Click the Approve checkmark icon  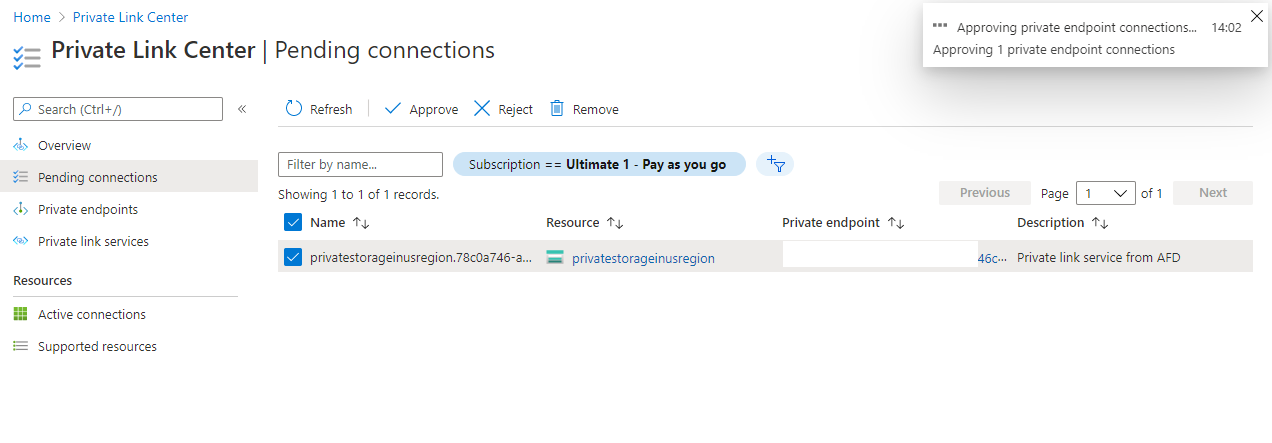pyautogui.click(x=393, y=109)
